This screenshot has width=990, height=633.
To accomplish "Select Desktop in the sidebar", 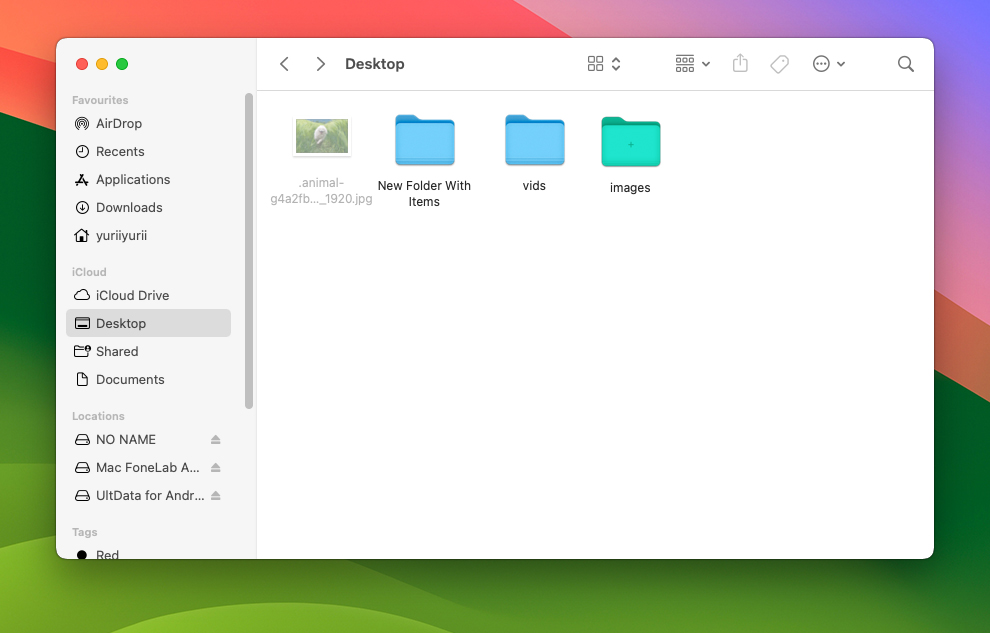I will pos(148,323).
